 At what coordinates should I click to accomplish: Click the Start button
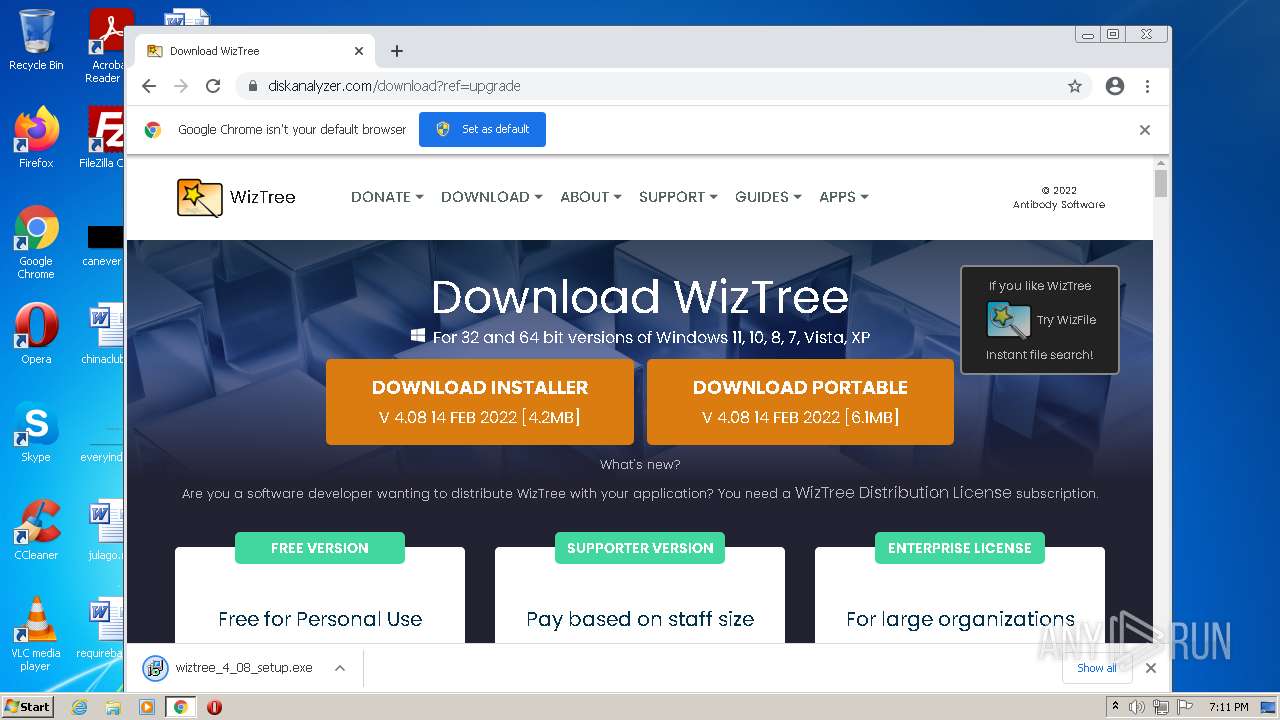27,707
